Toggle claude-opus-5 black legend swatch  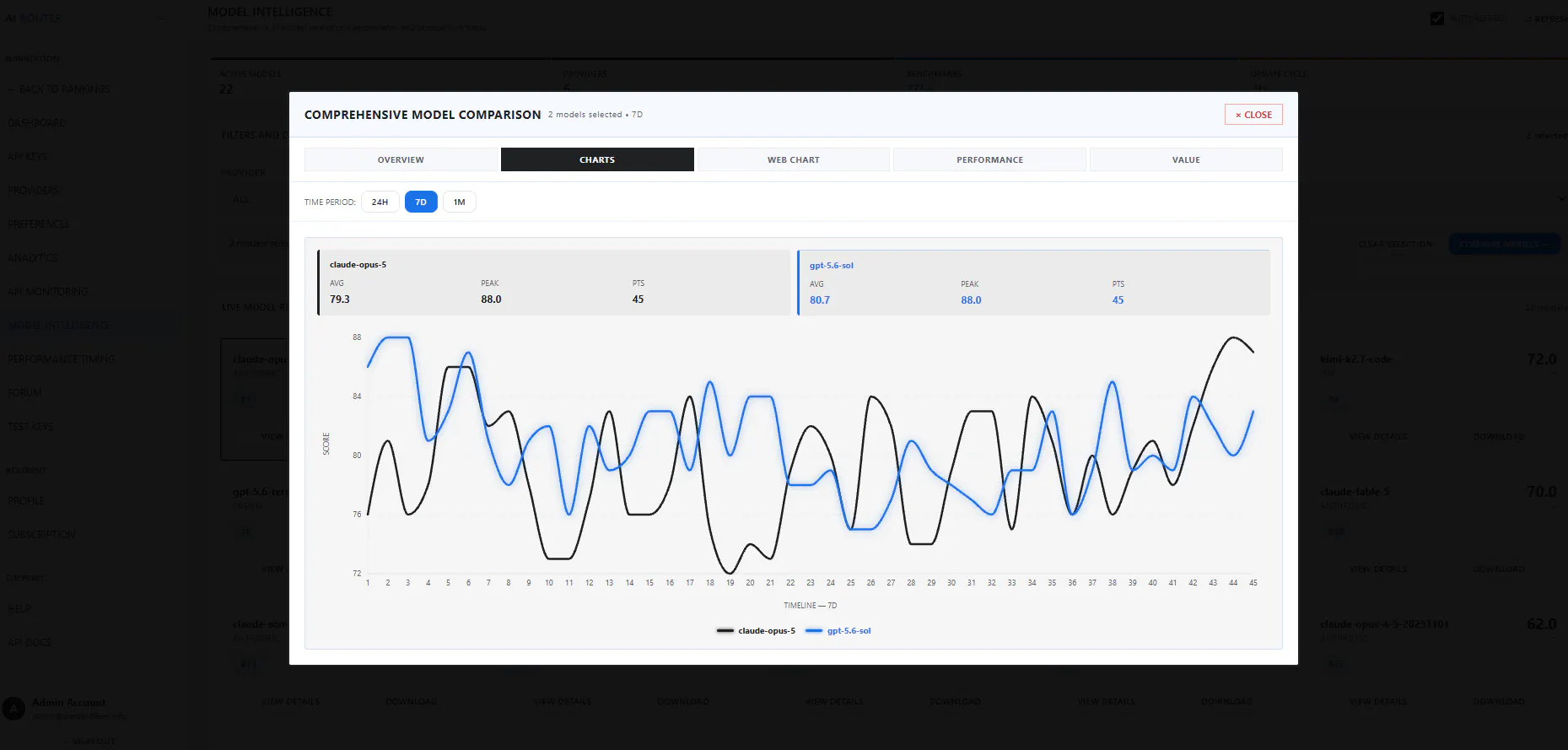click(725, 631)
